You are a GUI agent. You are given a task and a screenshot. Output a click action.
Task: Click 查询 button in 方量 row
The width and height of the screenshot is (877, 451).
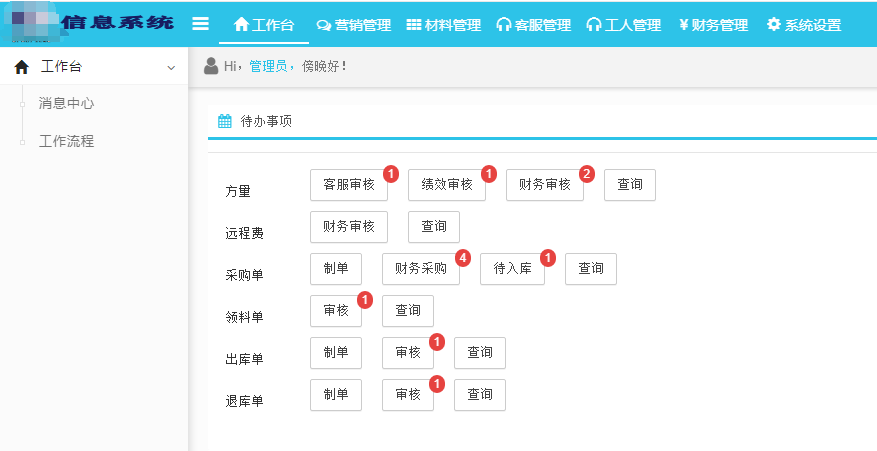[x=630, y=185]
